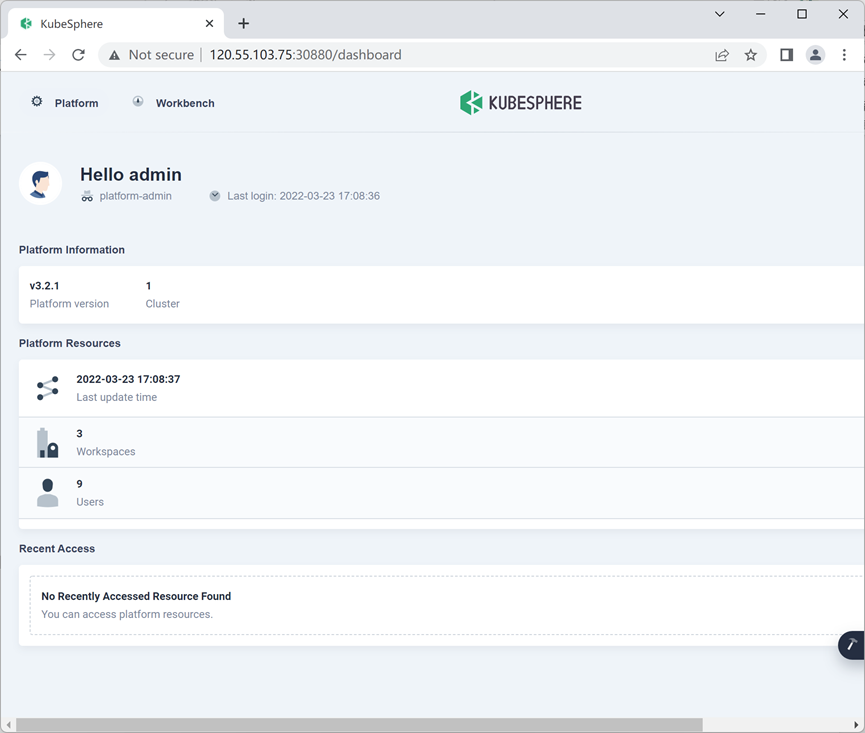The width and height of the screenshot is (865, 733).
Task: Click the 'Hello admin' heading
Action: tap(131, 174)
